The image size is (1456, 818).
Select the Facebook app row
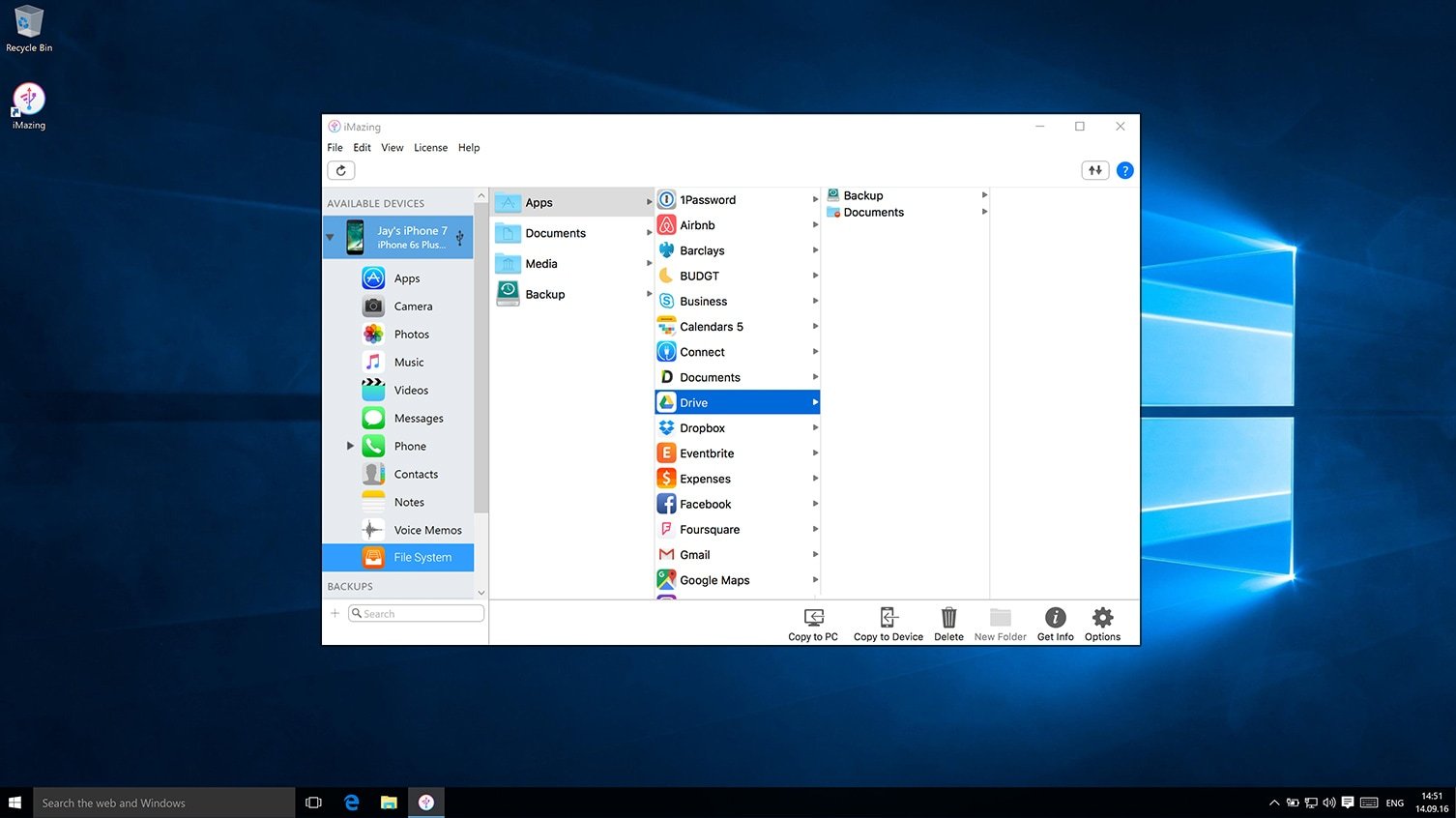[x=738, y=505]
